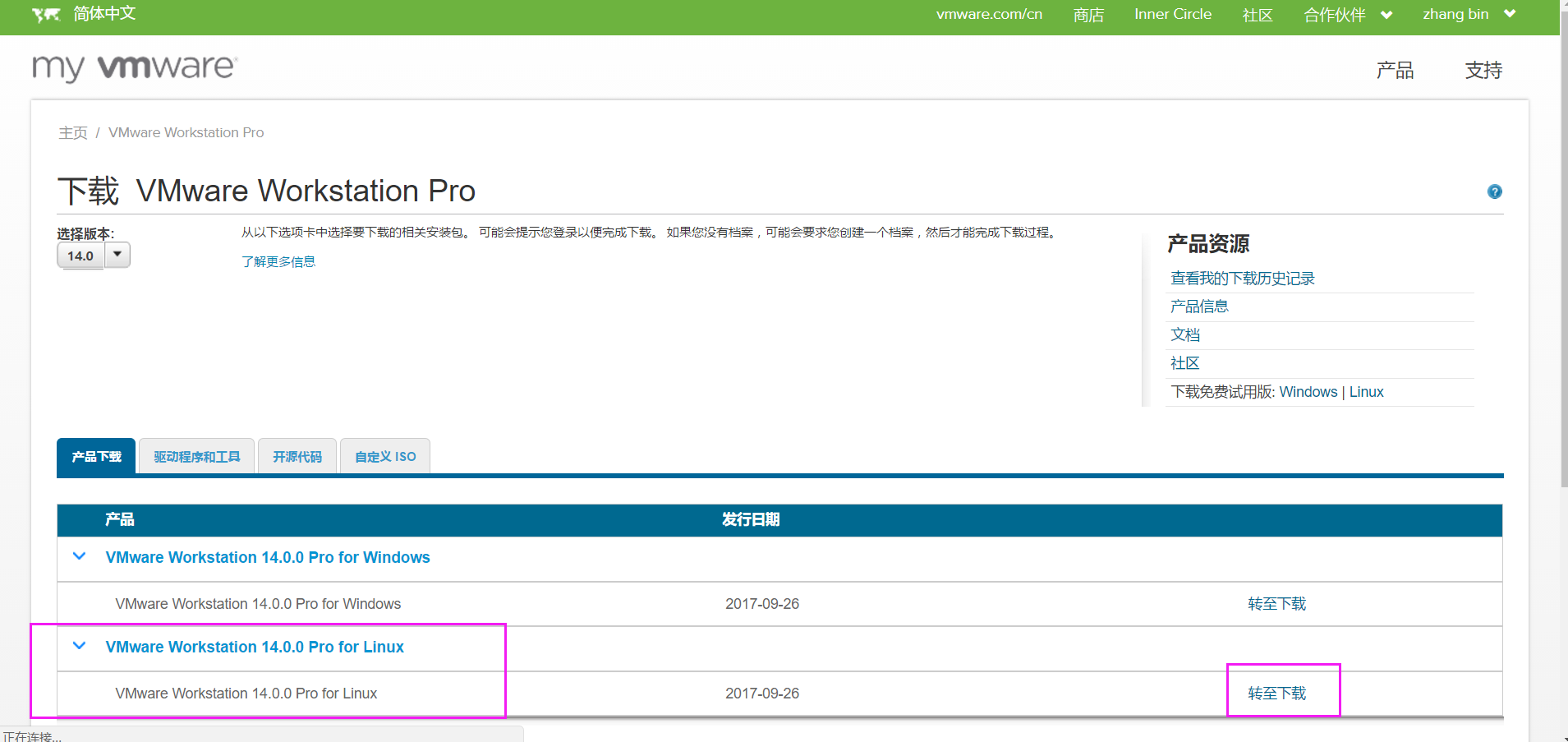The height and width of the screenshot is (742, 1568).
Task: Click the world map language icon
Action: [x=46, y=15]
